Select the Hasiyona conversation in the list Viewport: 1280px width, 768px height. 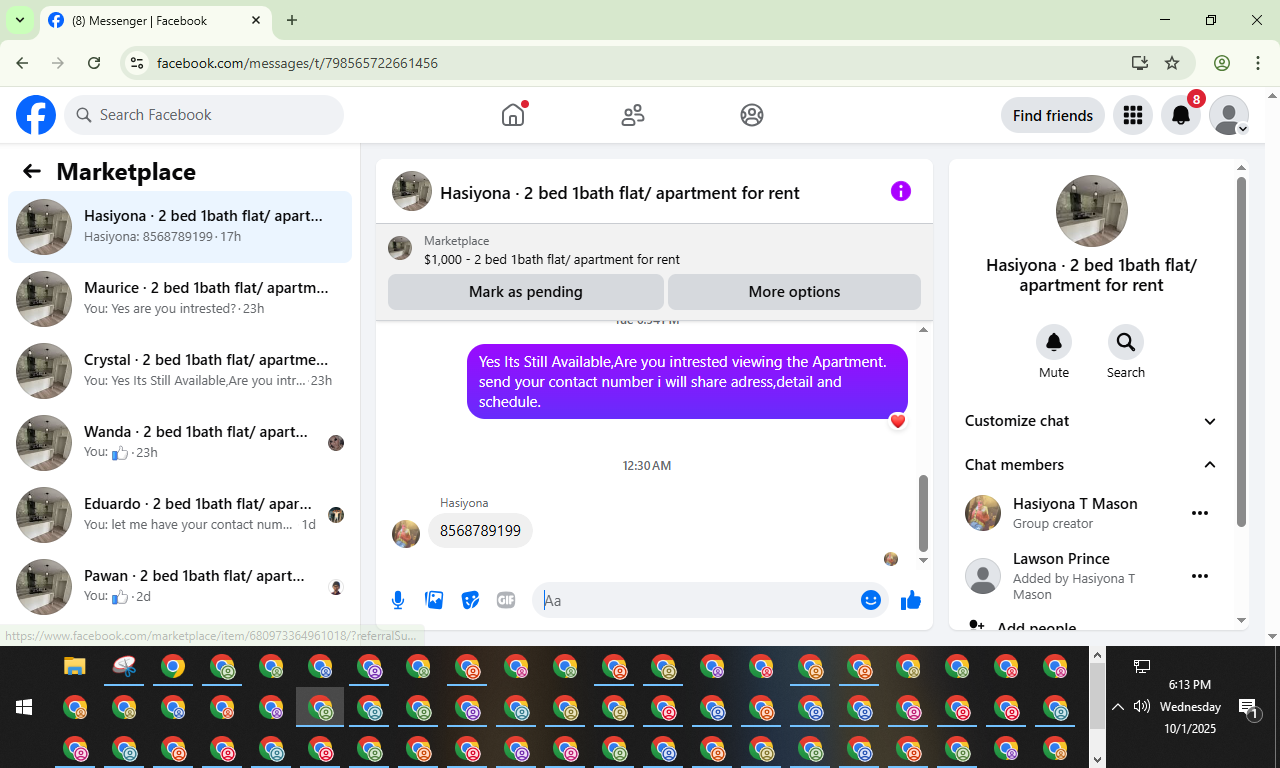coord(180,227)
